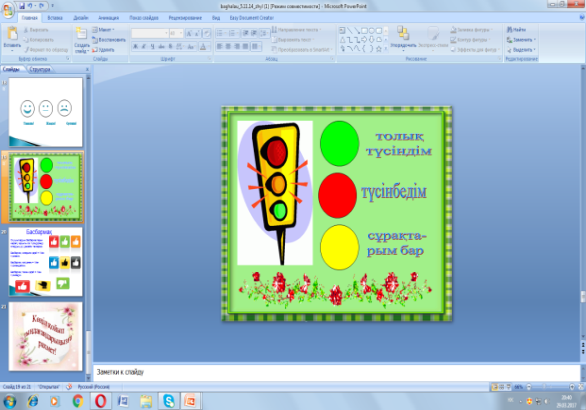Launch the Opera browser from the taskbar
The image size is (586, 410).
tap(100, 401)
